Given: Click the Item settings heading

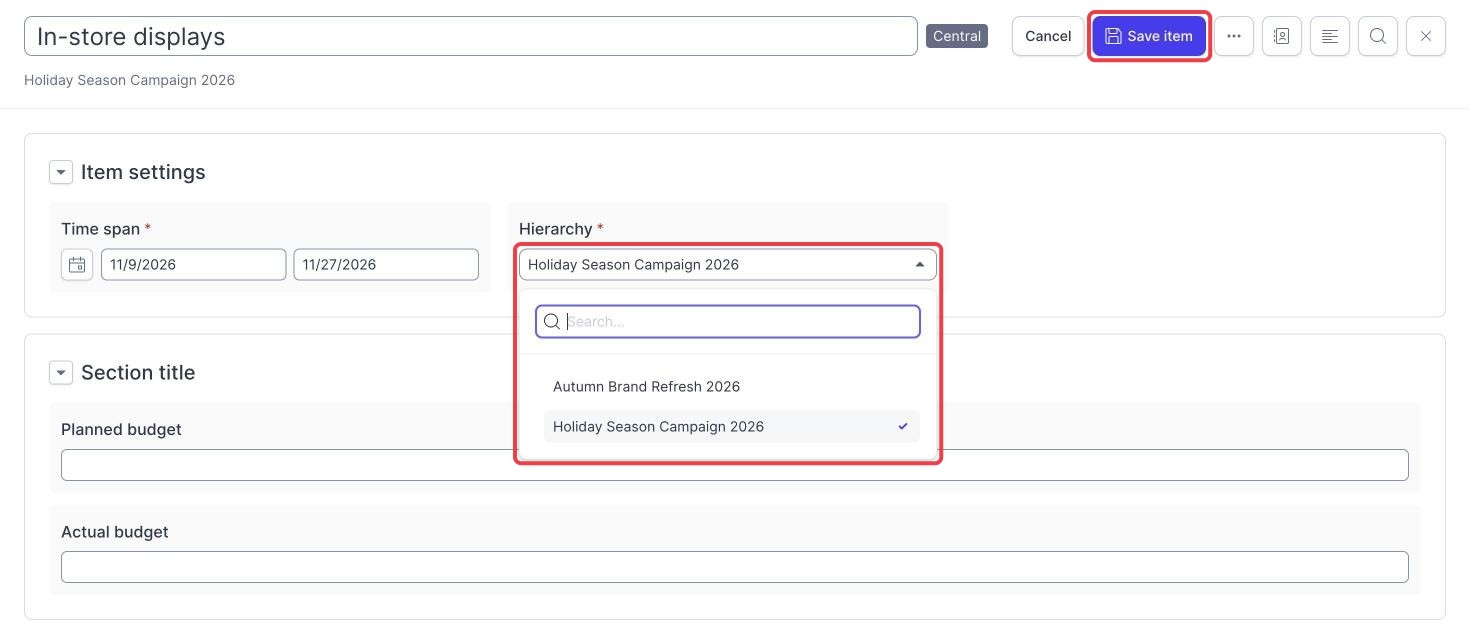Looking at the screenshot, I should 143,172.
